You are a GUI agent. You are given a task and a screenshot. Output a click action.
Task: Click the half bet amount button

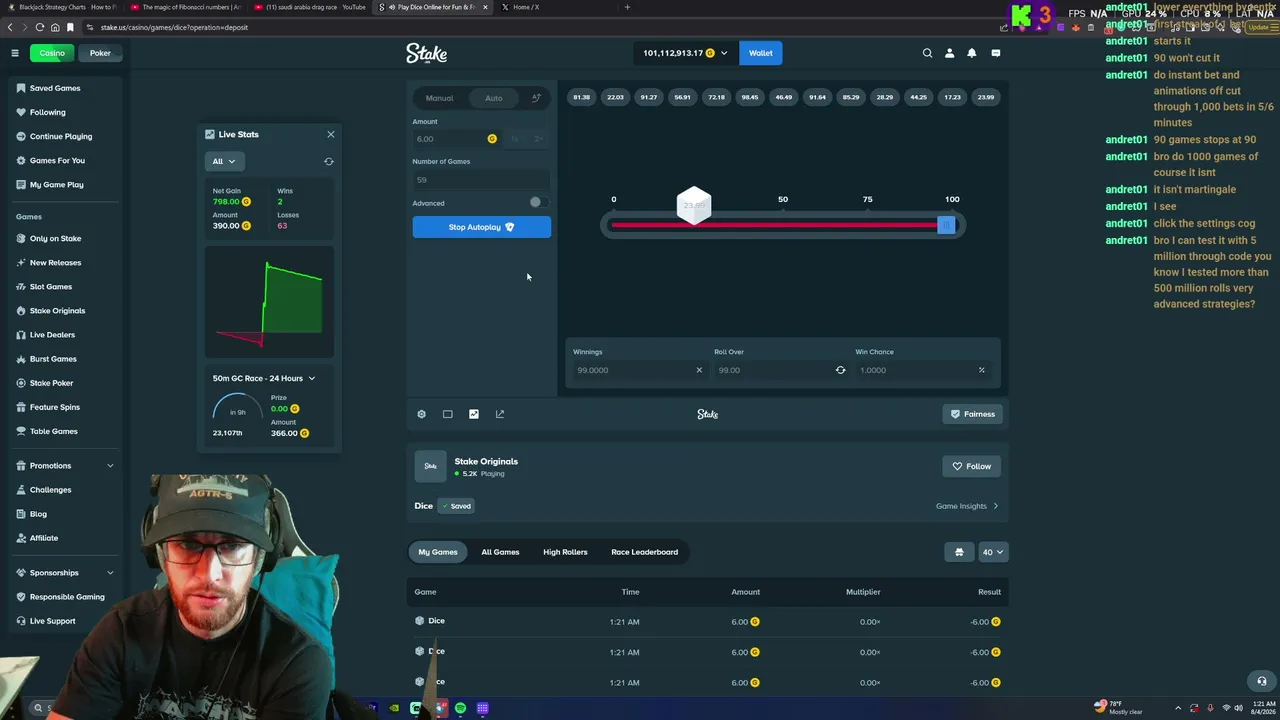coord(515,139)
